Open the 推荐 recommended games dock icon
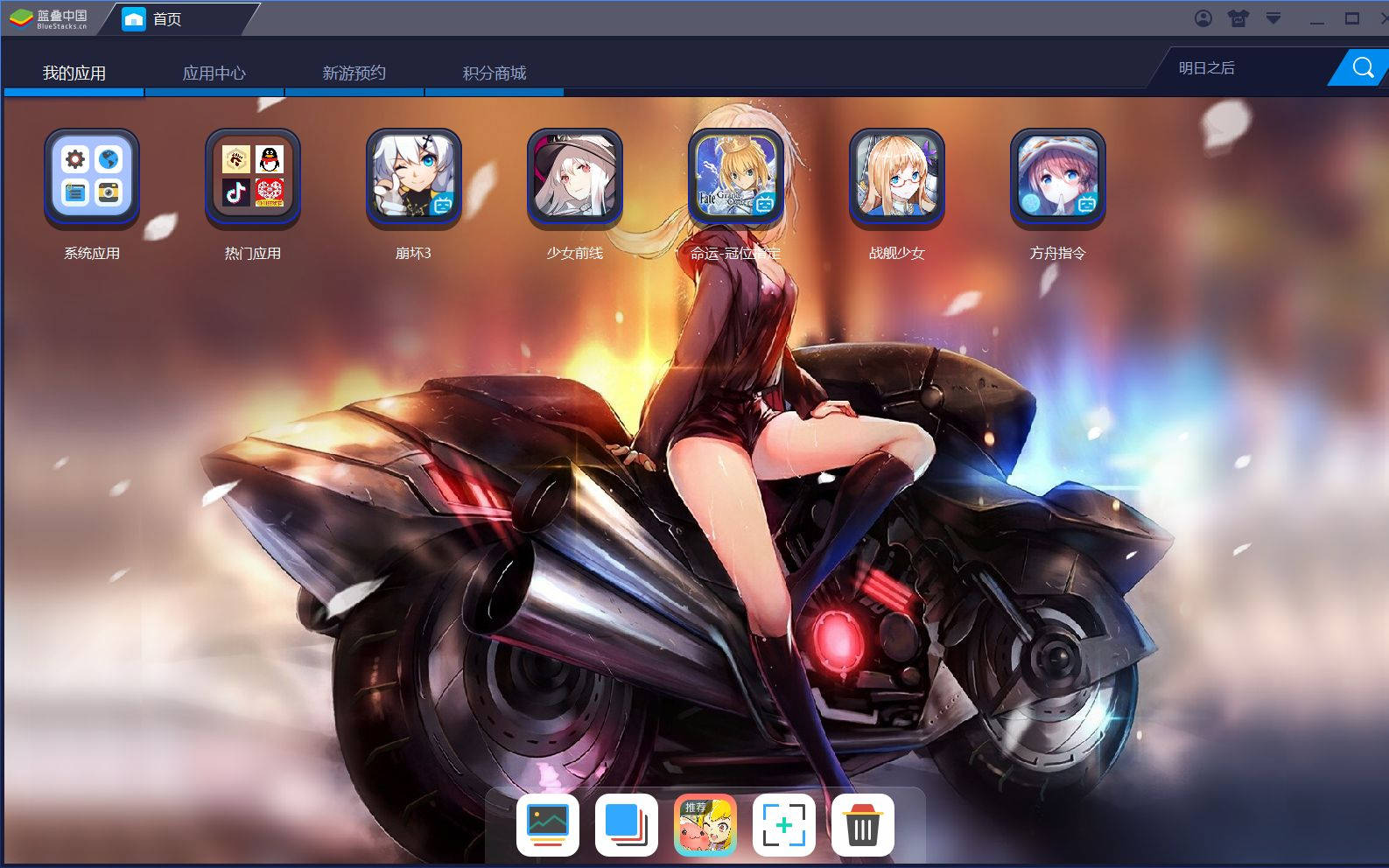 (x=705, y=825)
